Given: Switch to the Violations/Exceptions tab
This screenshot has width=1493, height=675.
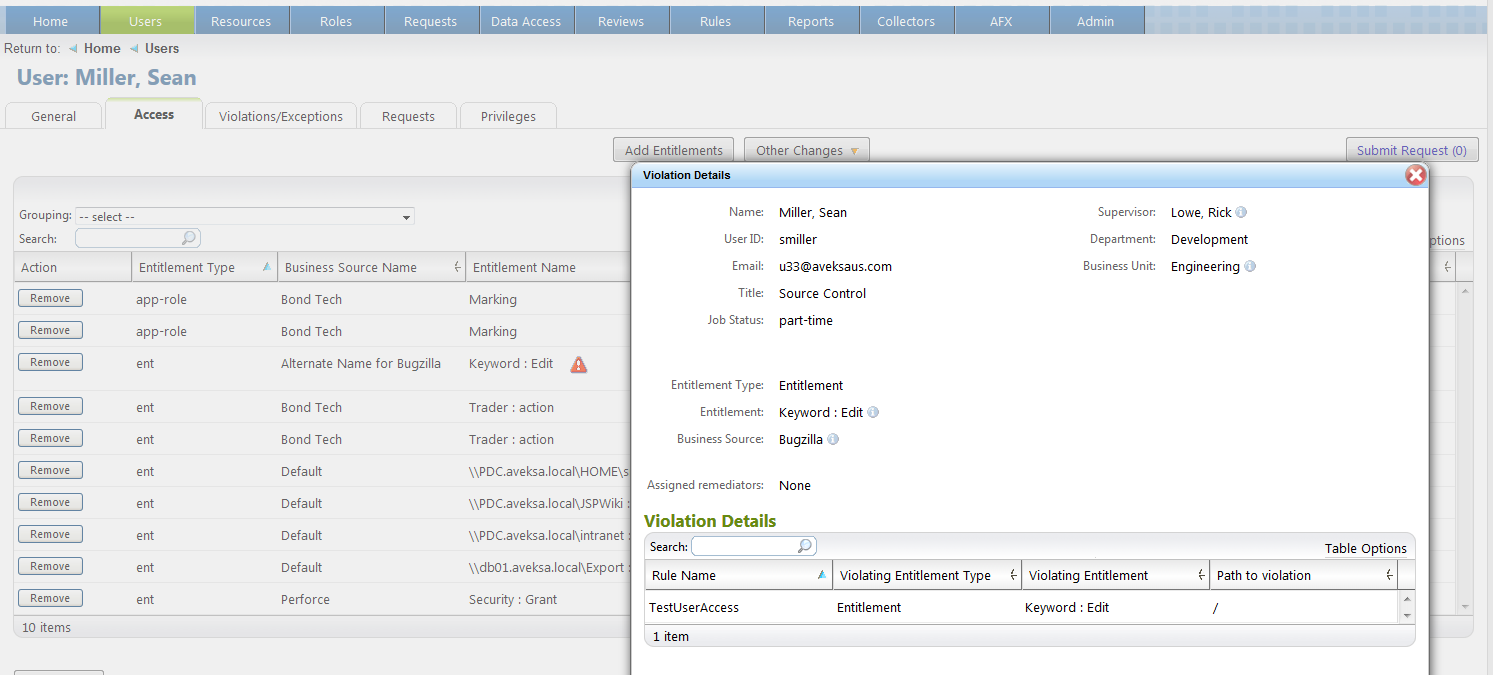Looking at the screenshot, I should click(280, 116).
